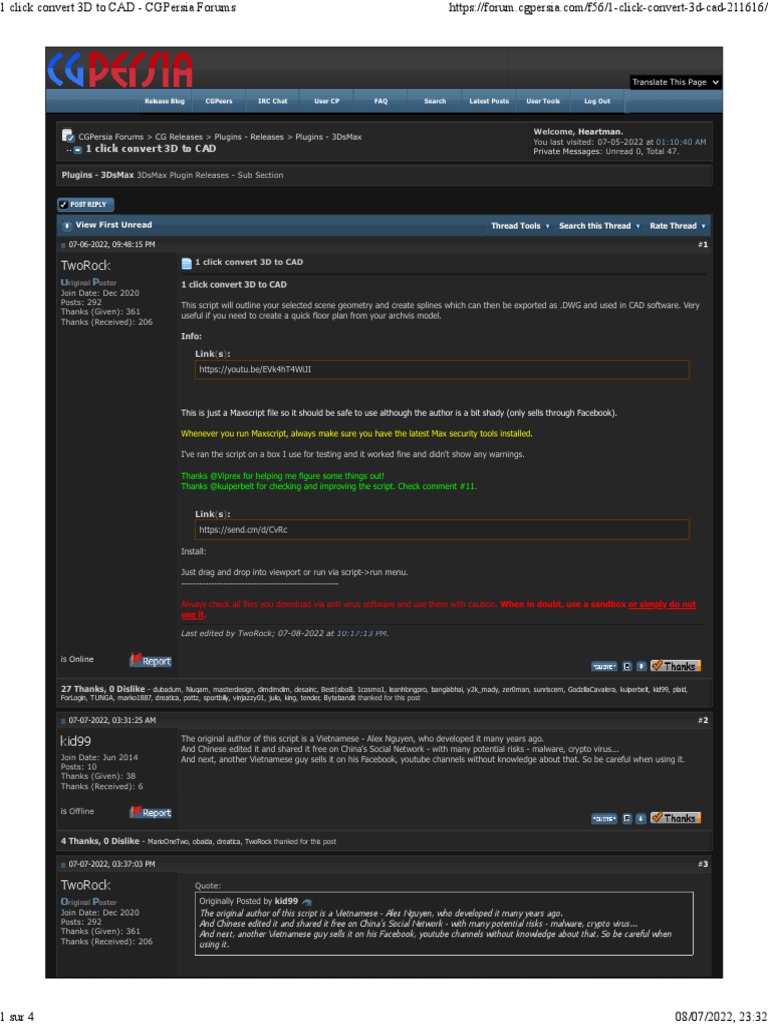Open the Private Messages link
The image size is (768, 1024).
tap(566, 152)
